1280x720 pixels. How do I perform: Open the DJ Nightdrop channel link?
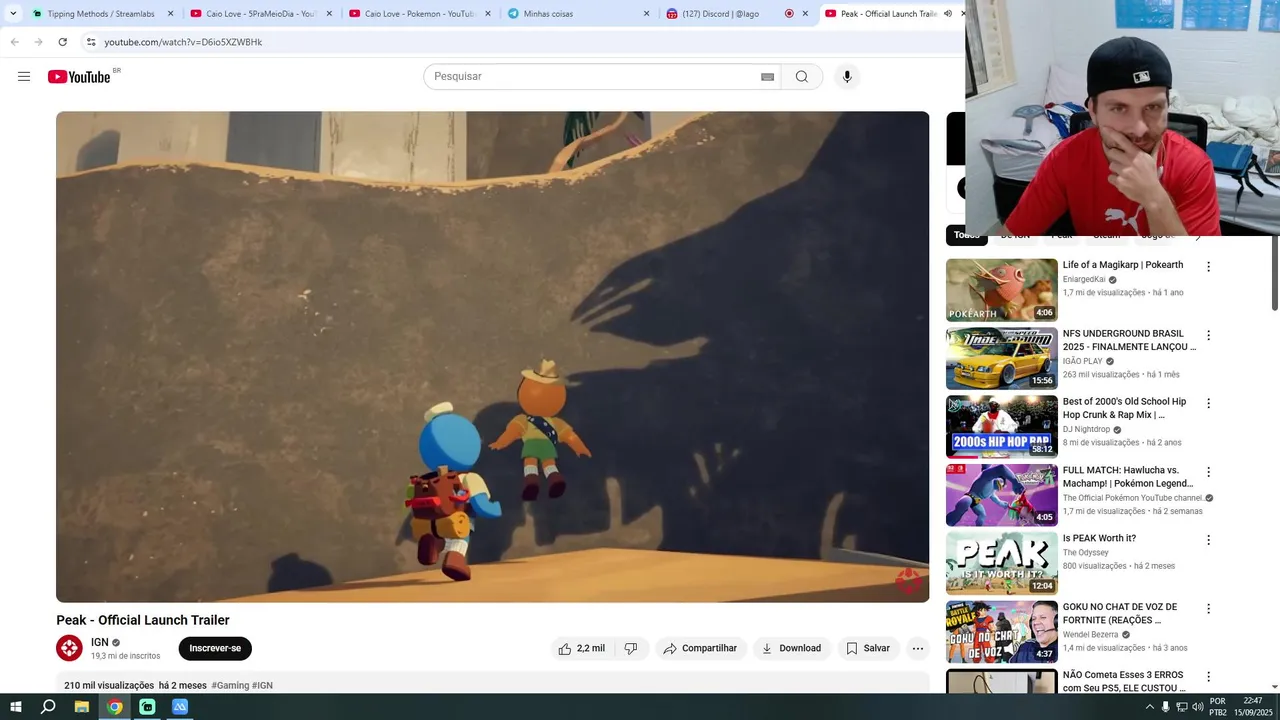[1086, 430]
